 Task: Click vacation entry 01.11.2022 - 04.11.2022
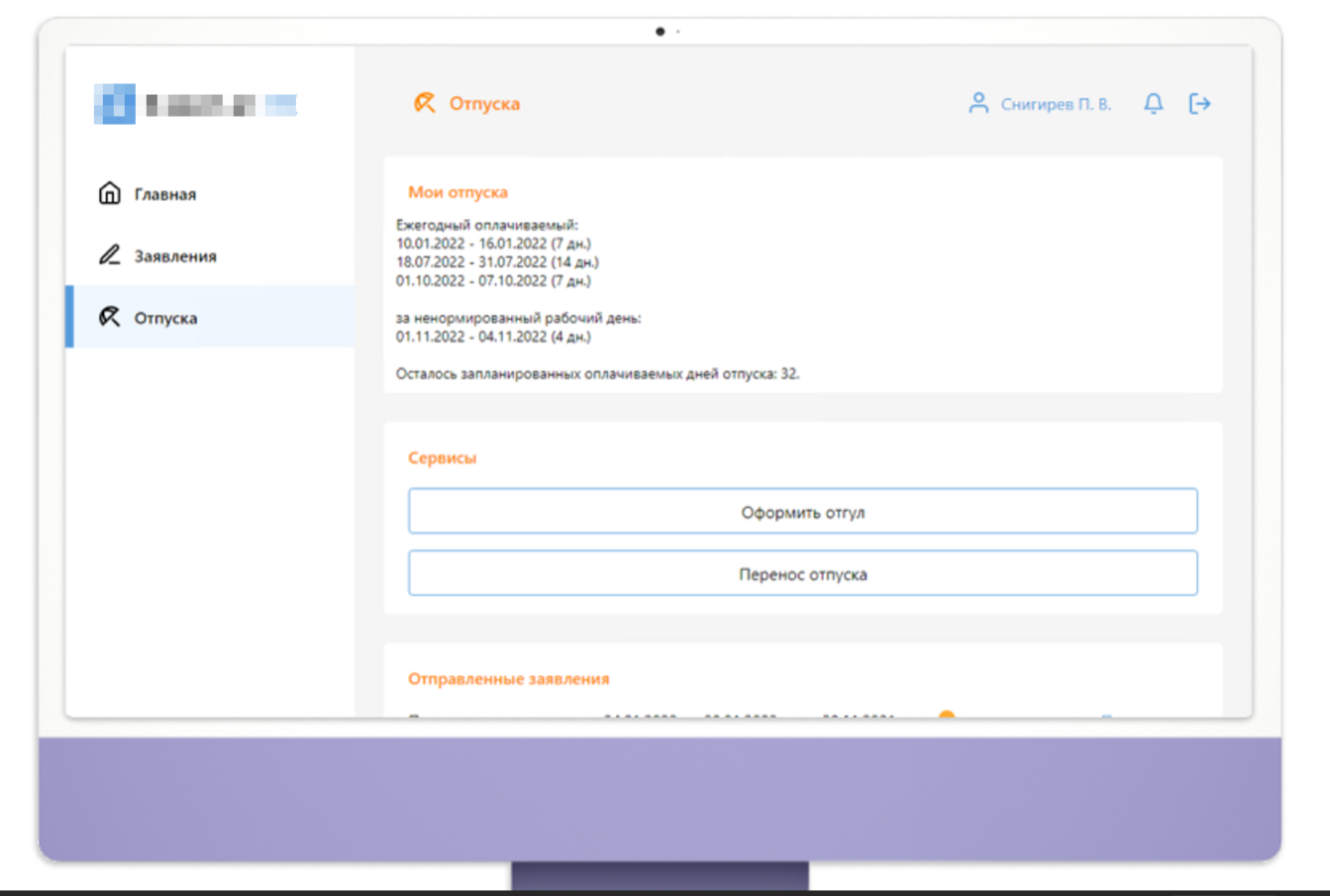click(x=493, y=337)
